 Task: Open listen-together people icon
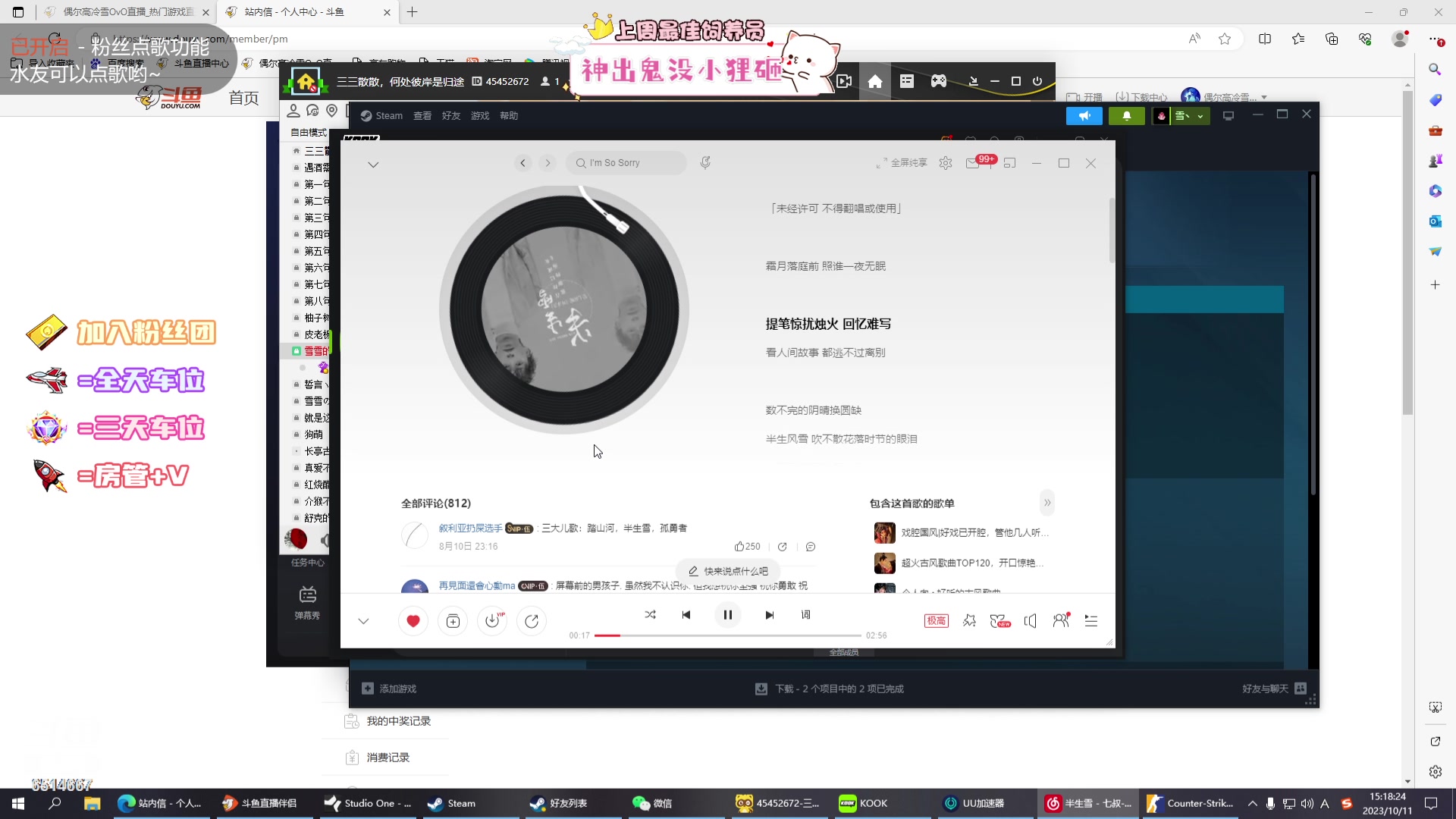click(x=1061, y=620)
